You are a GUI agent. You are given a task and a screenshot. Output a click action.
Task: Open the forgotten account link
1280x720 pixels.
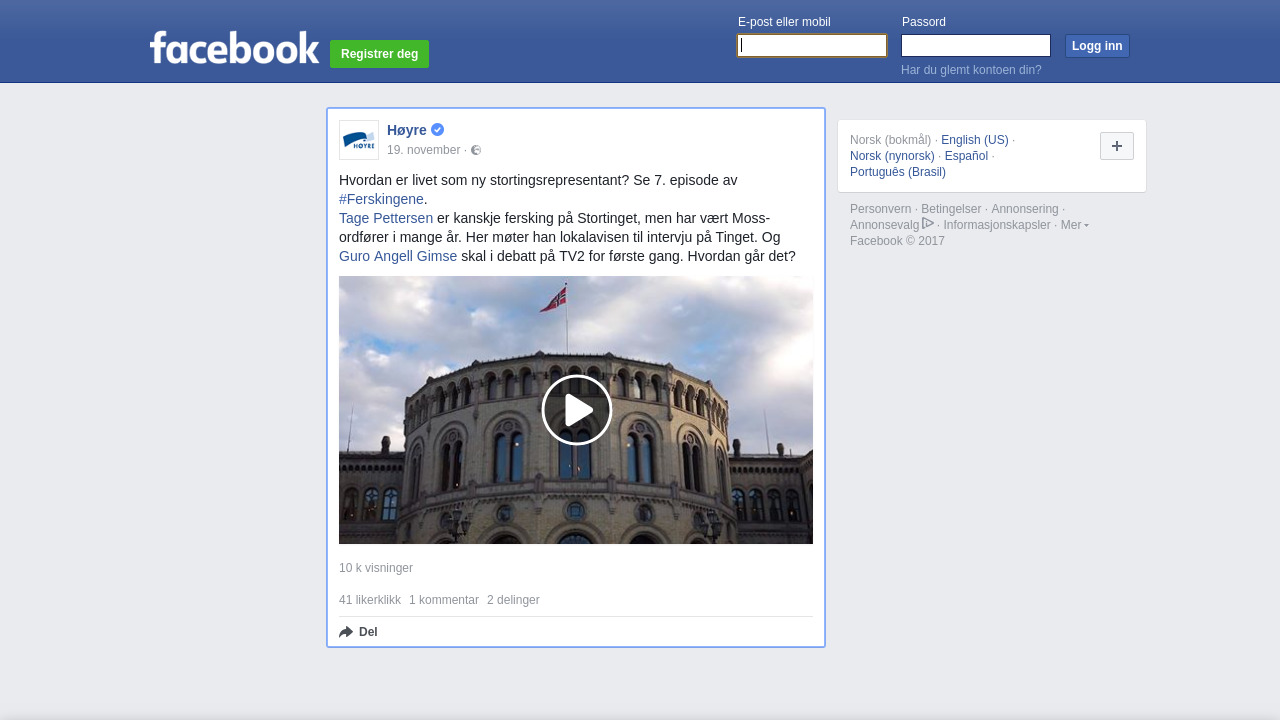(971, 70)
